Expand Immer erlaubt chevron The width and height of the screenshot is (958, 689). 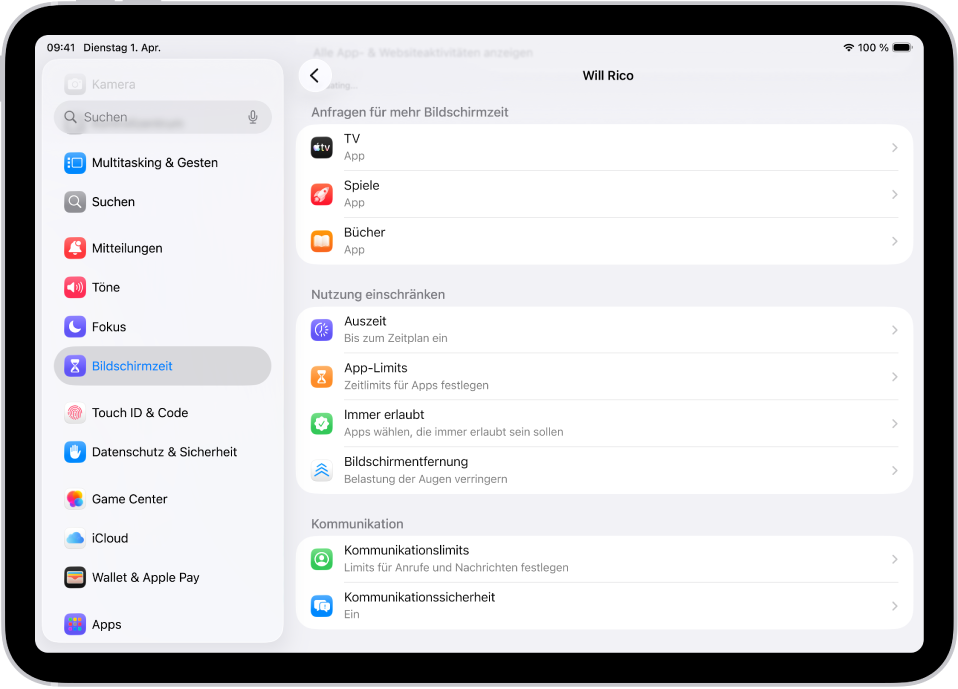(x=894, y=423)
